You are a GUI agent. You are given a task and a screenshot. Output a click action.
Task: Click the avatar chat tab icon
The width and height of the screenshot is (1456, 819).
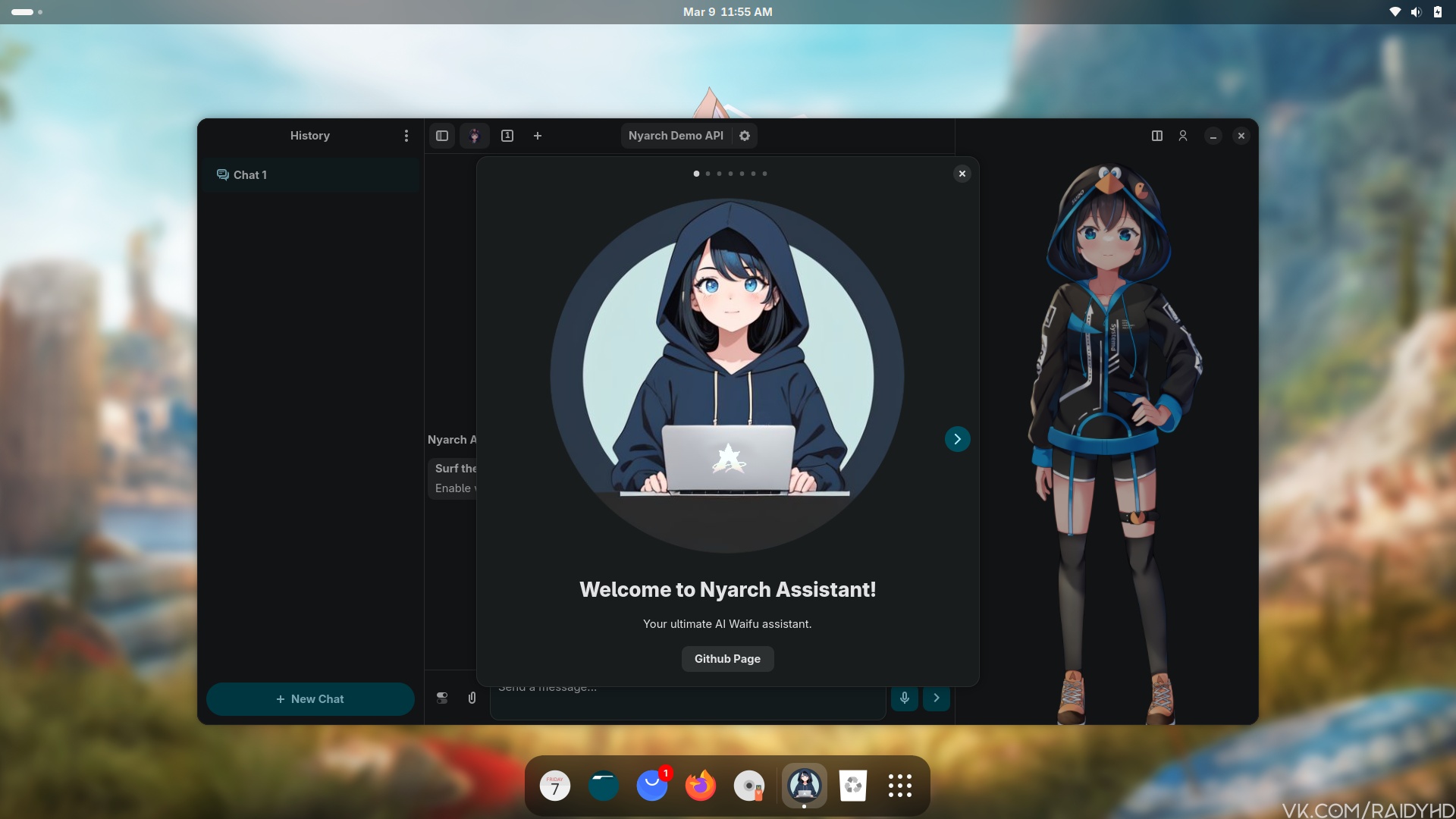[x=475, y=136]
